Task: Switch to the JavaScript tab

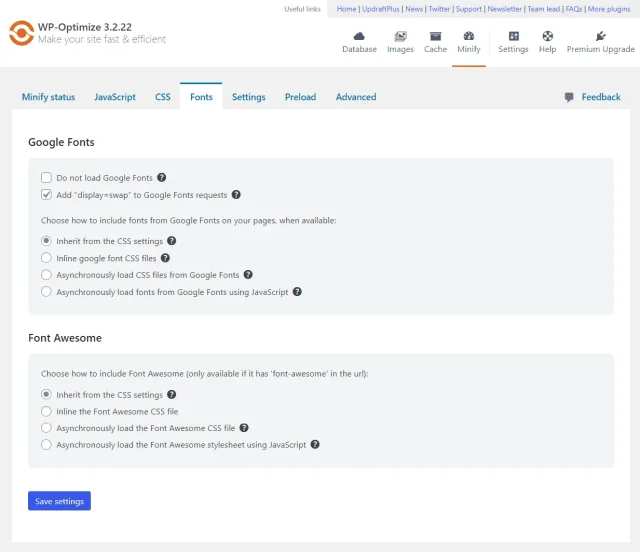Action: click(115, 97)
